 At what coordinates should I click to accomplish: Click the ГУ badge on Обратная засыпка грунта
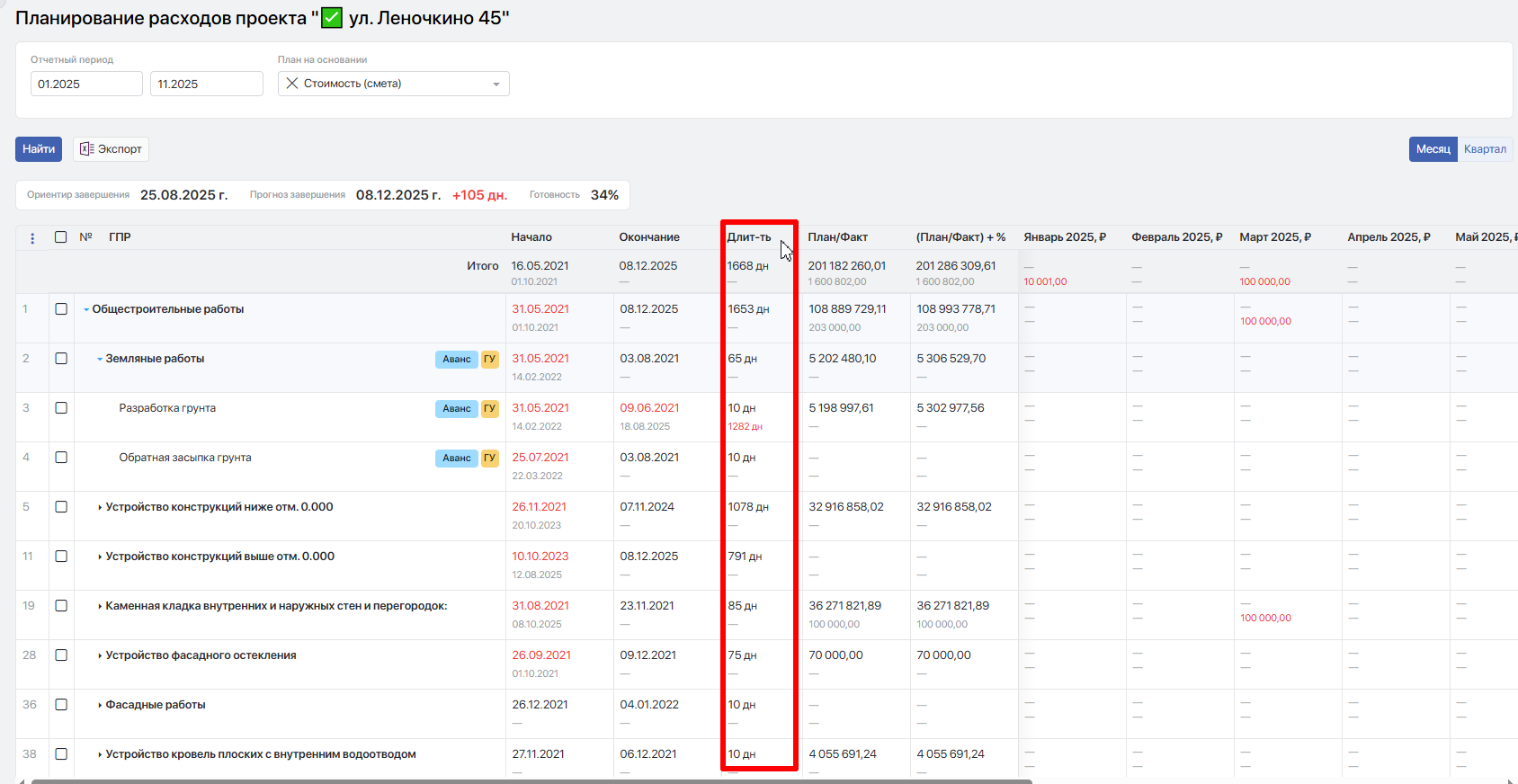pos(489,459)
